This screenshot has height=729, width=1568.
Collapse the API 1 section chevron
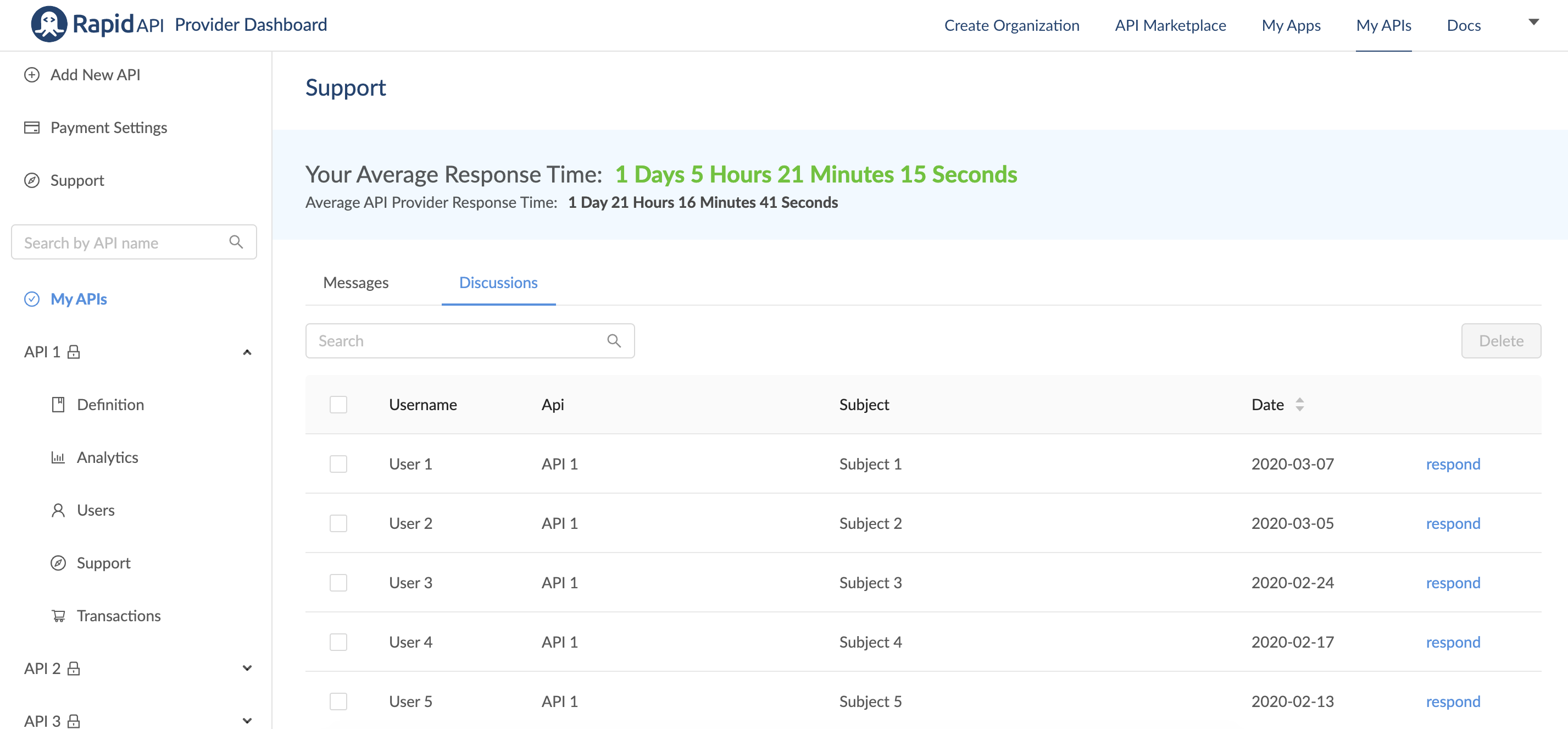[247, 352]
